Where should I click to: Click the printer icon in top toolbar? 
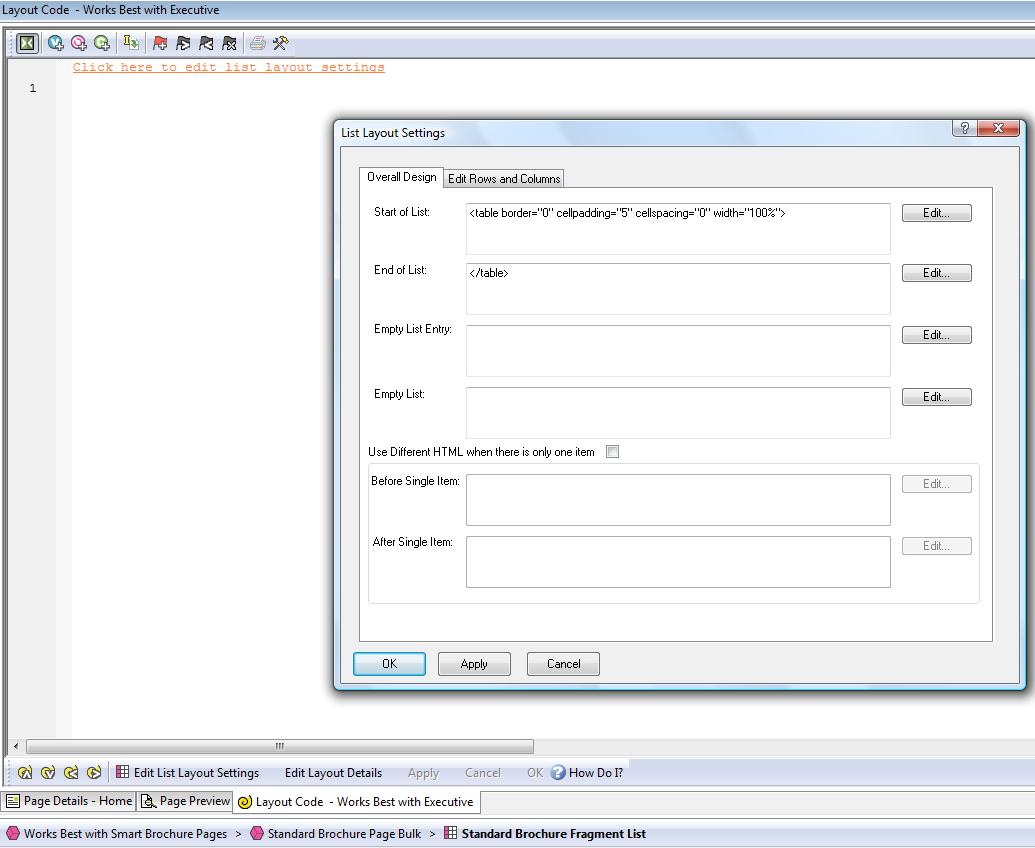(x=258, y=43)
